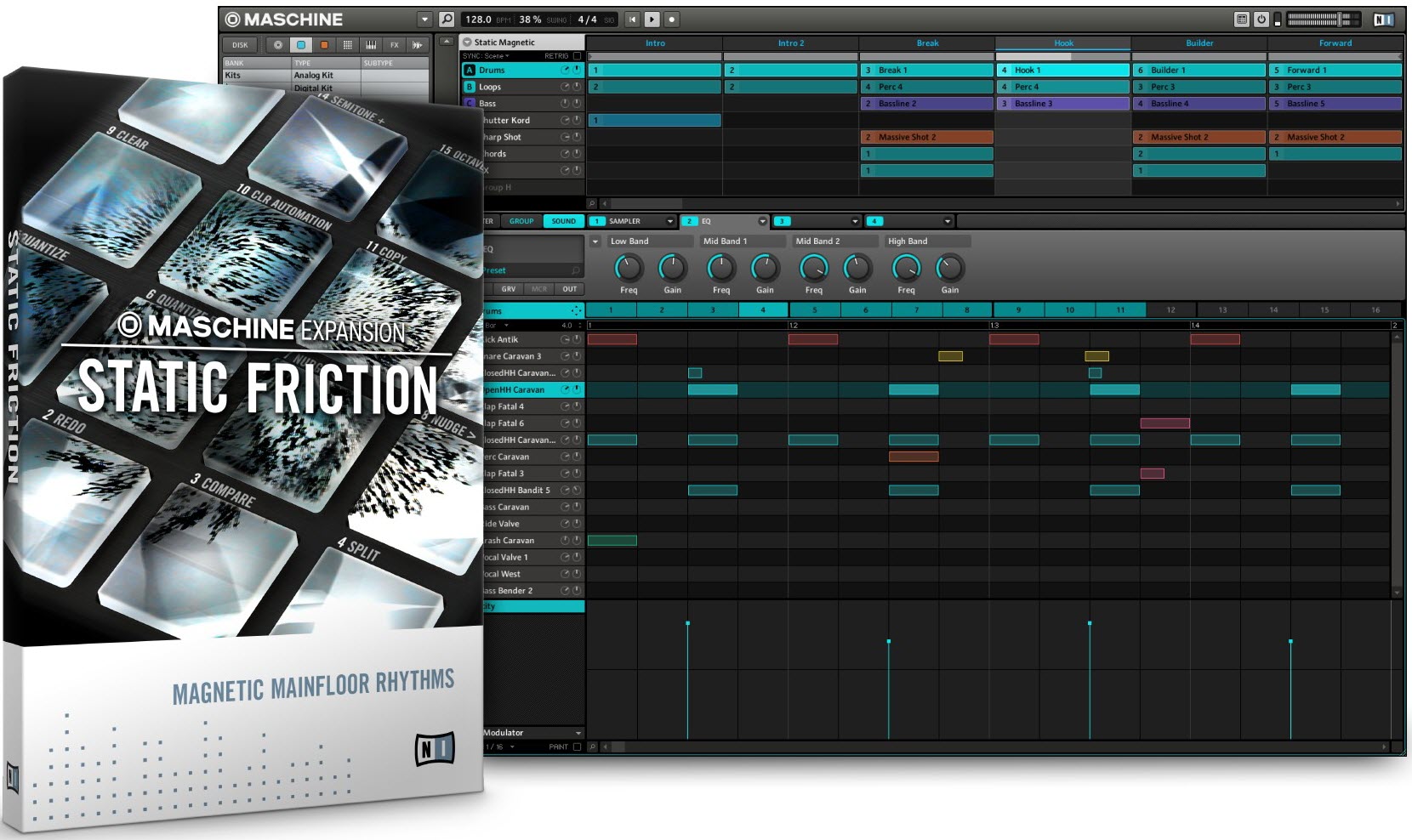
Task: Toggle the audio engine power button
Action: click(1261, 20)
